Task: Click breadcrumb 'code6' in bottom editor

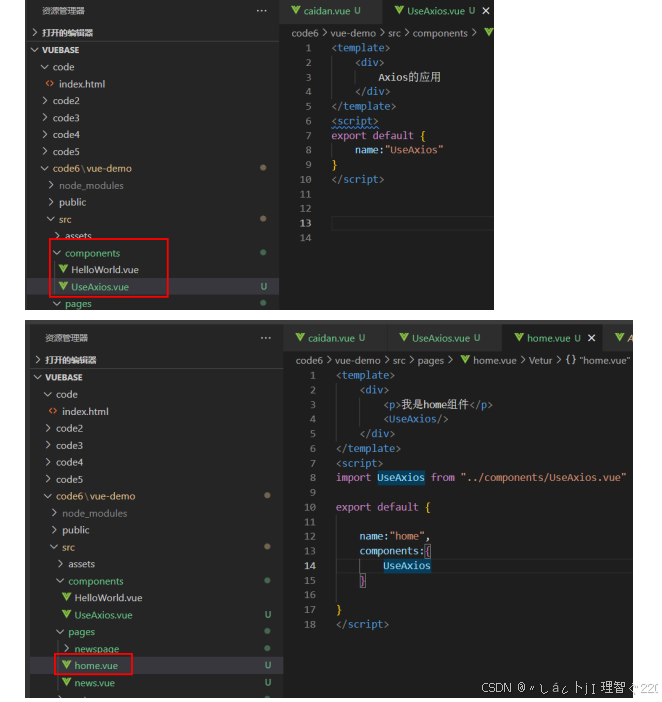Action: pyautogui.click(x=309, y=360)
